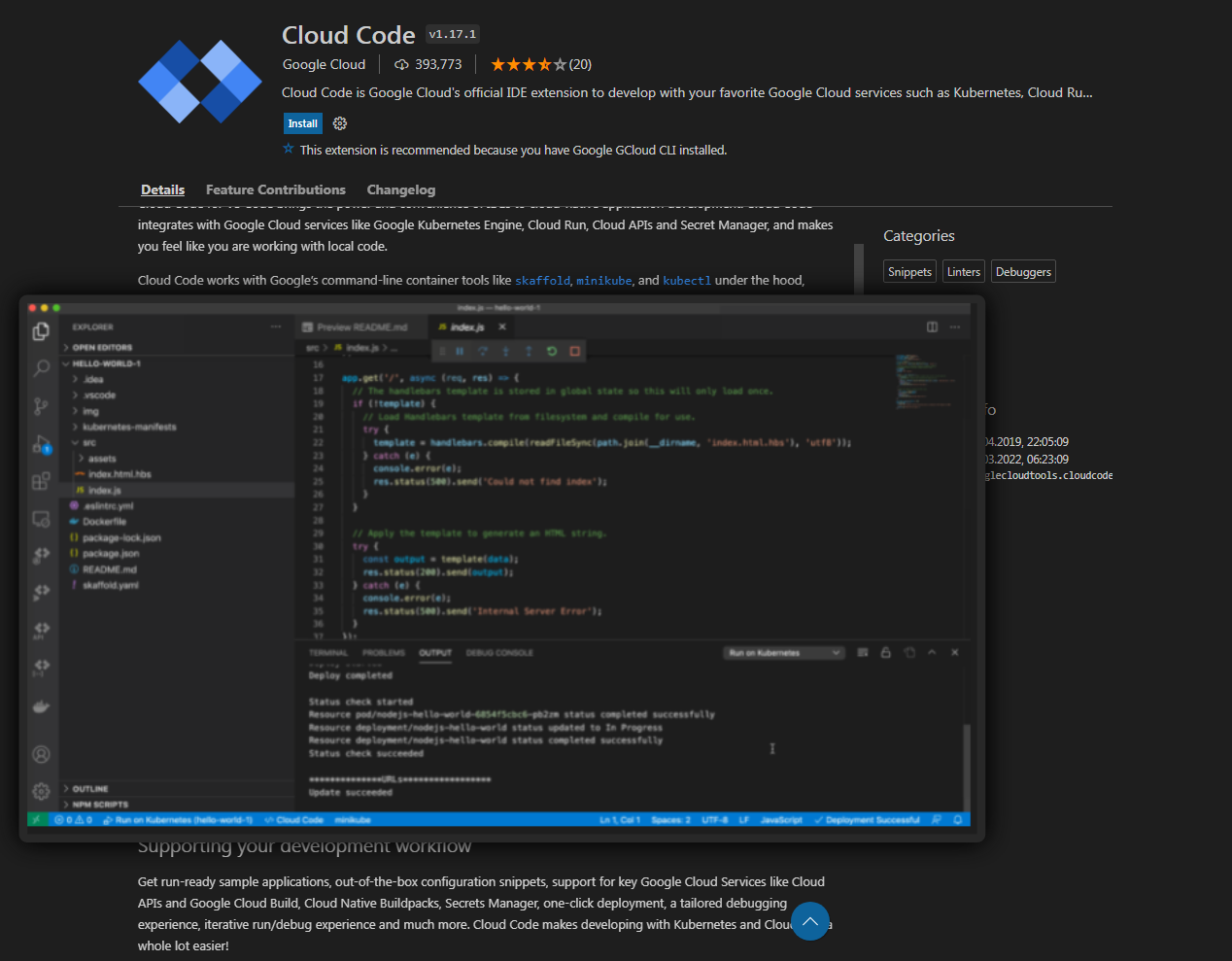Switch to the Feature Contributions tab

click(x=276, y=189)
